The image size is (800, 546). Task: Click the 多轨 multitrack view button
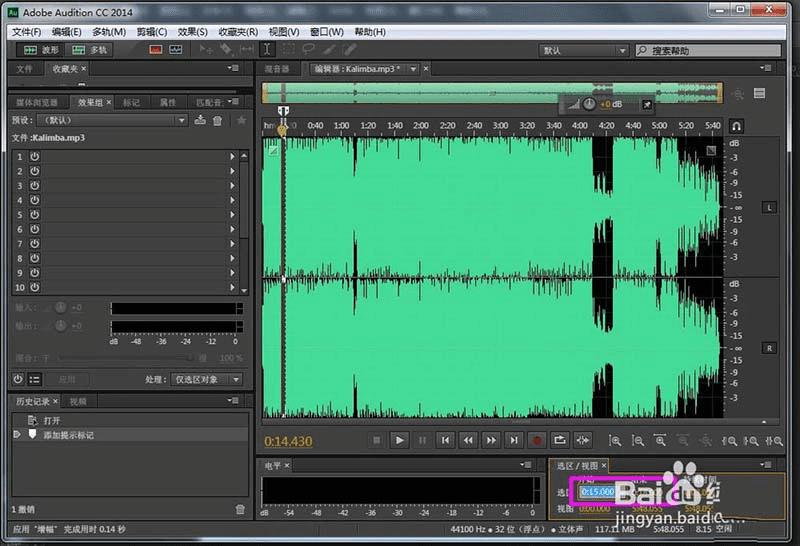coord(90,49)
